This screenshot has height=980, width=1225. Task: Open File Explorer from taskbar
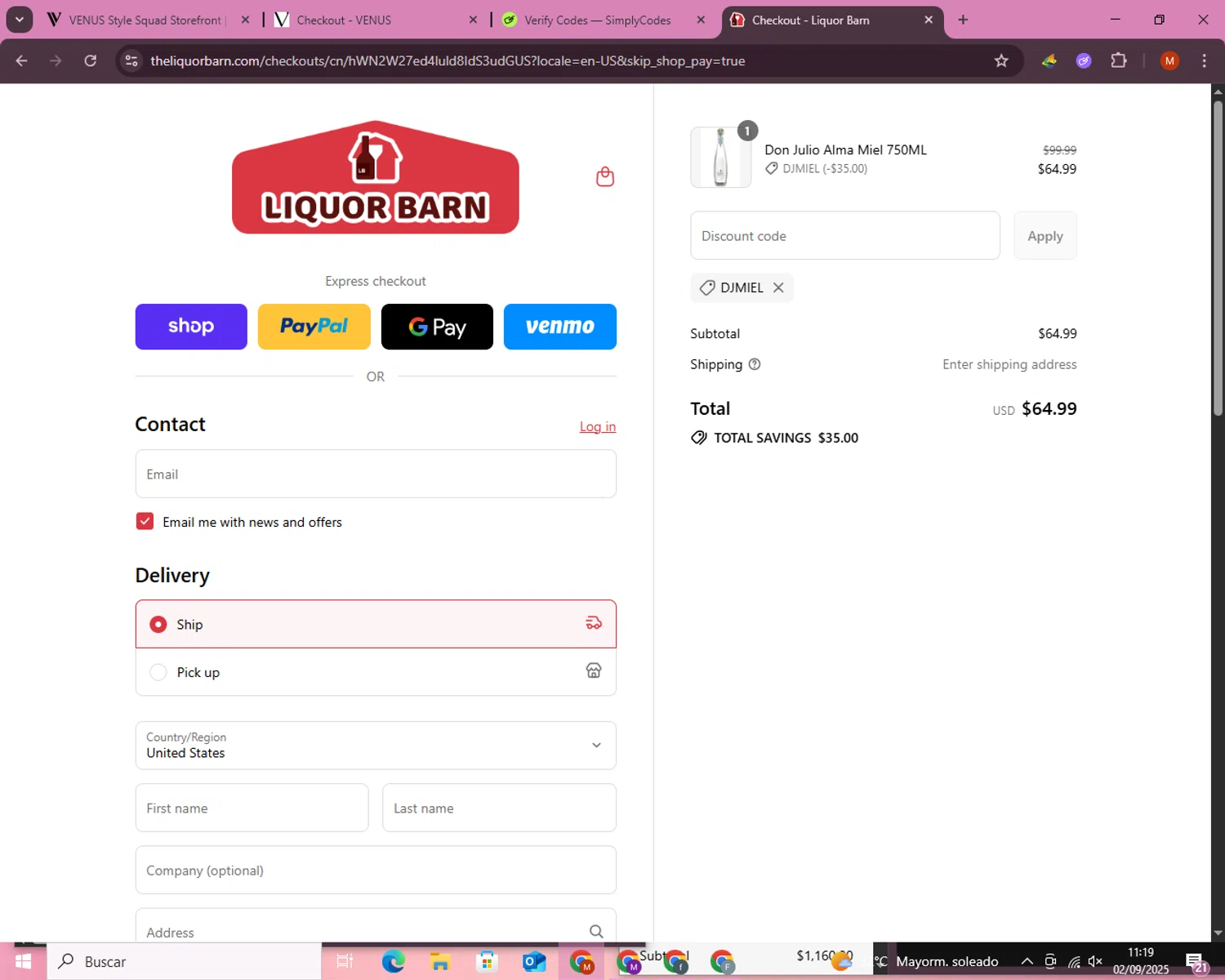click(440, 961)
